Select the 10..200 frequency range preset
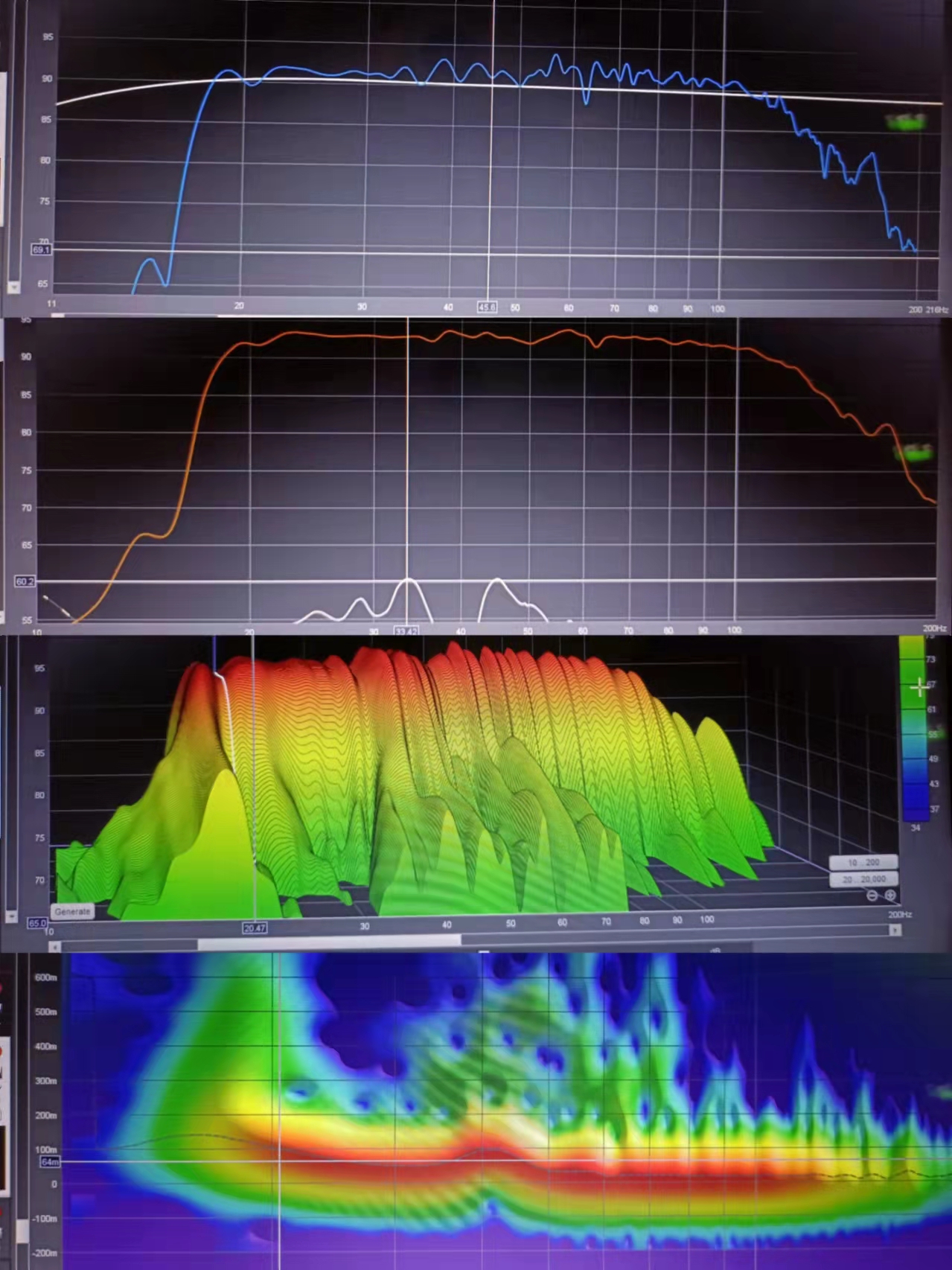Image resolution: width=952 pixels, height=1270 pixels. (863, 862)
